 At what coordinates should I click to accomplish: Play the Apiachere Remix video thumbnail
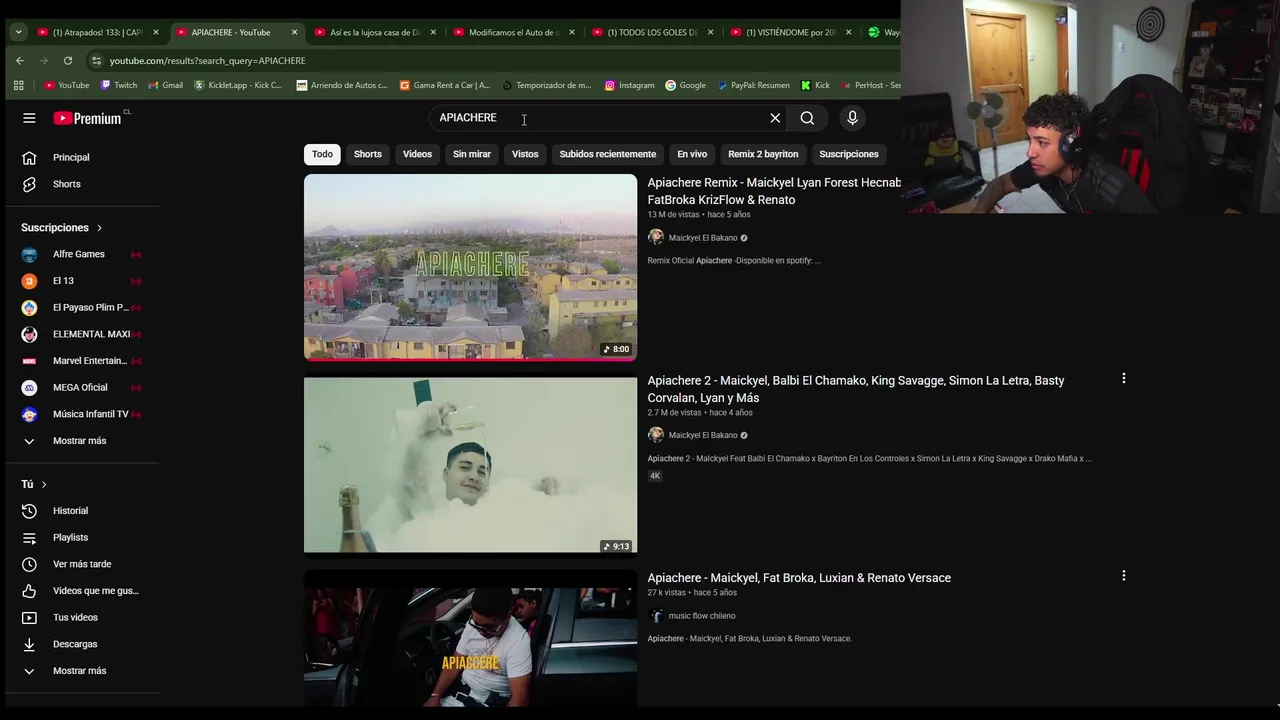pyautogui.click(x=470, y=267)
